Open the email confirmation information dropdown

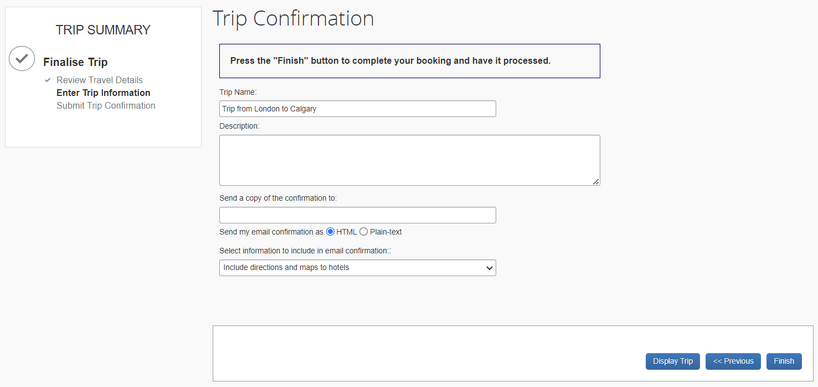357,268
